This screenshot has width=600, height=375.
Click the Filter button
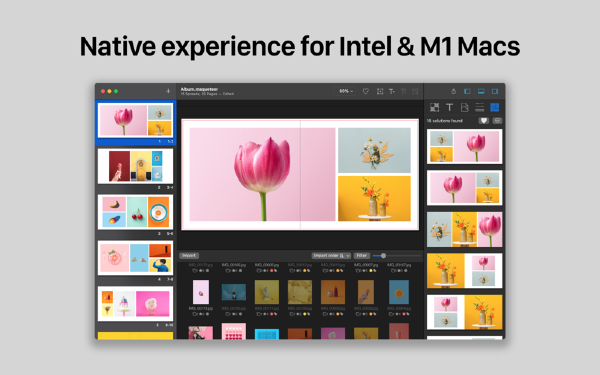click(361, 255)
